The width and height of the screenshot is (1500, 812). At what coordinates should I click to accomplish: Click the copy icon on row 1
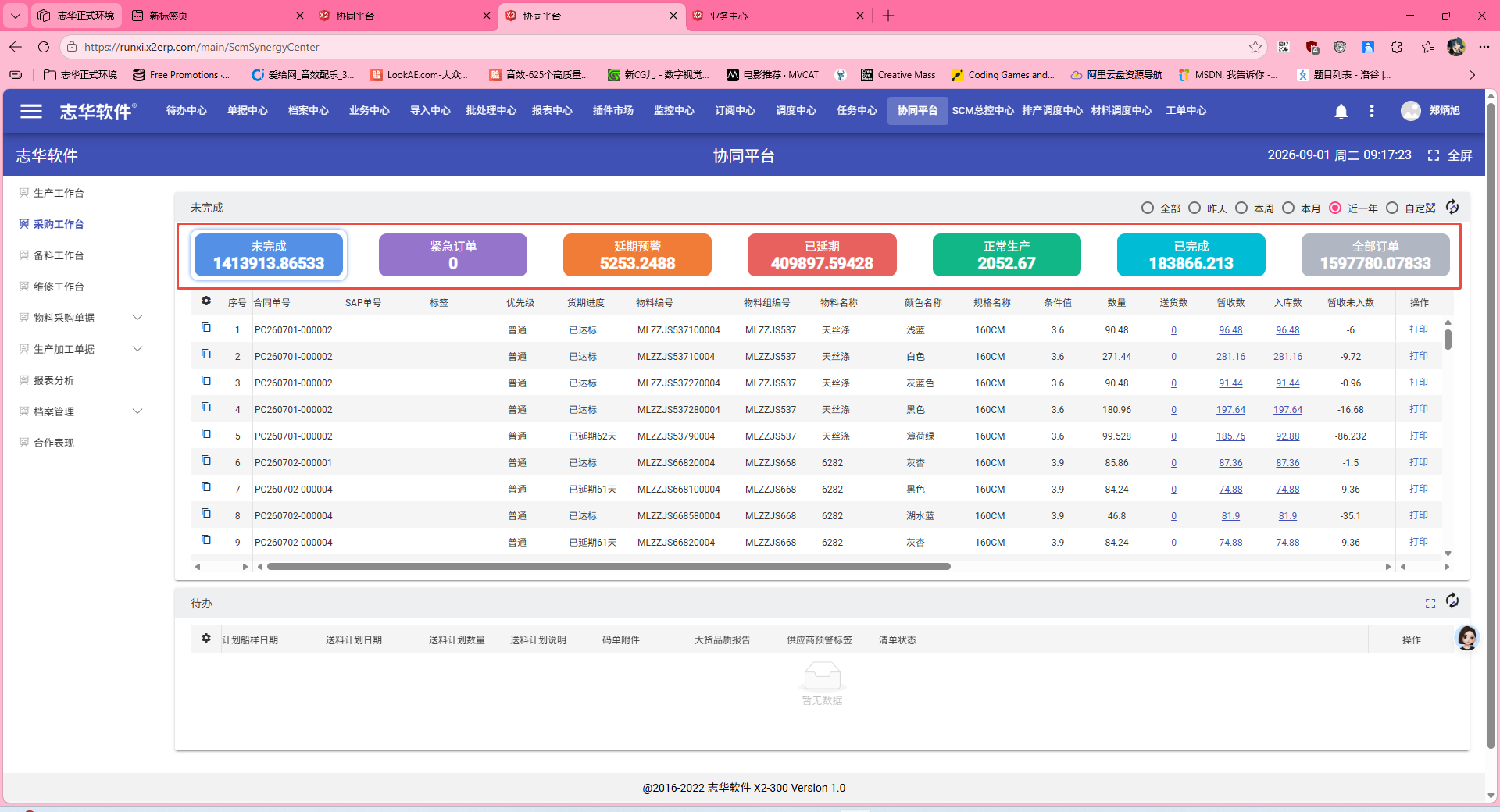click(206, 328)
